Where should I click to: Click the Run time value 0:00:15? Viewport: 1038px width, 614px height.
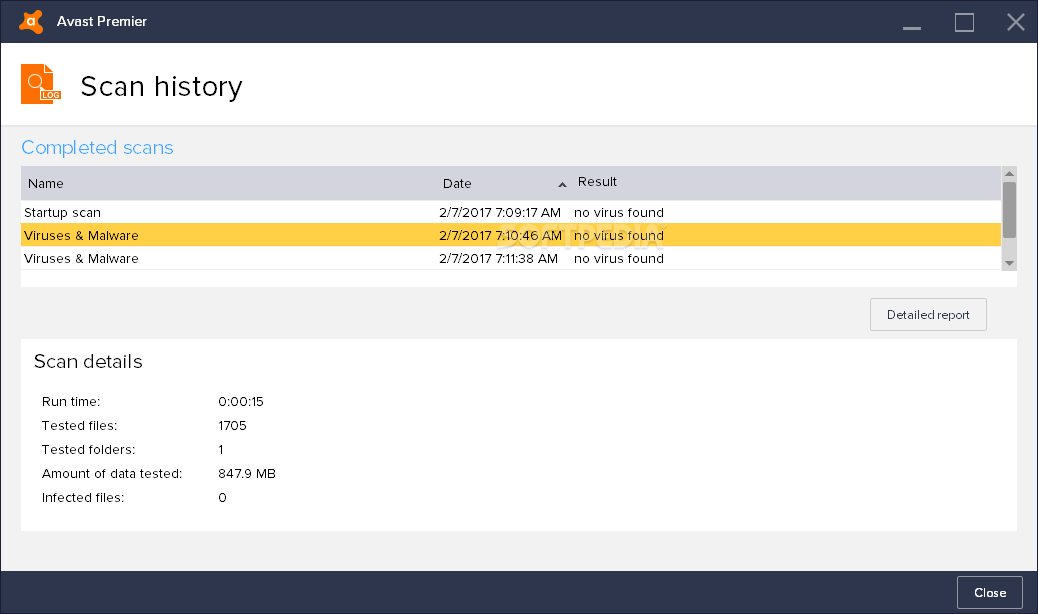(241, 402)
